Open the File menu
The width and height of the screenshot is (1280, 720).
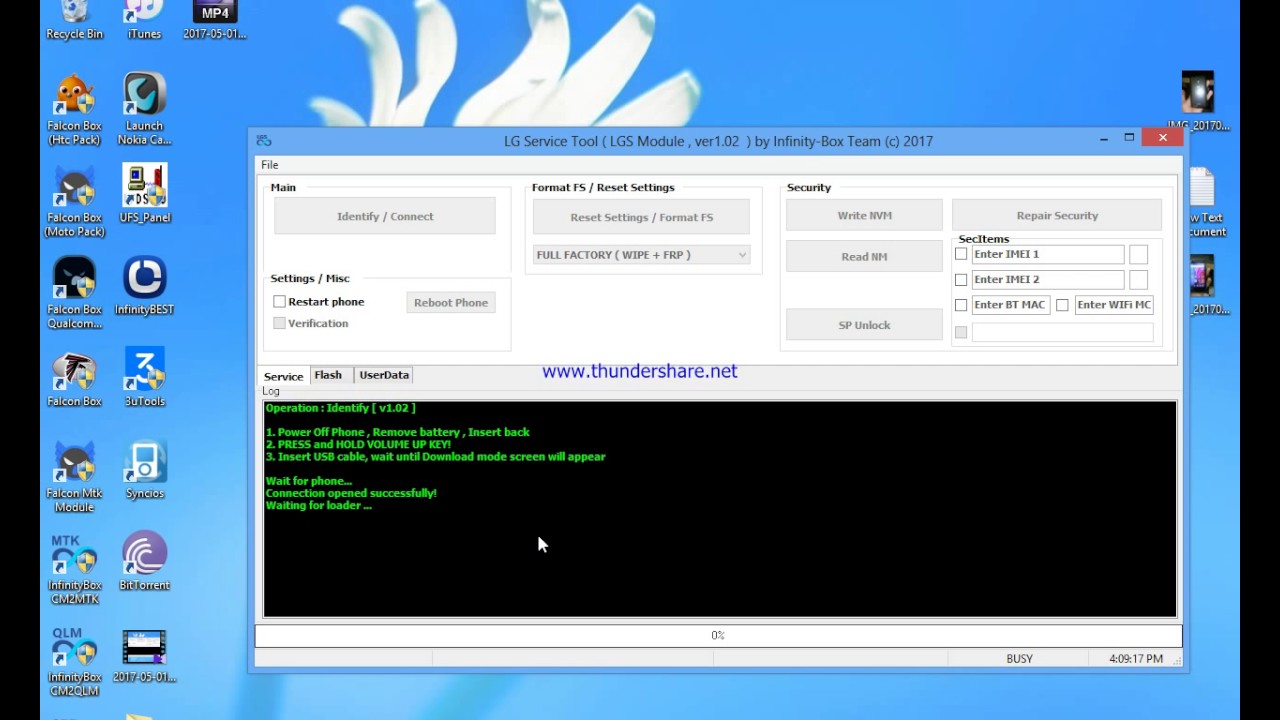270,164
